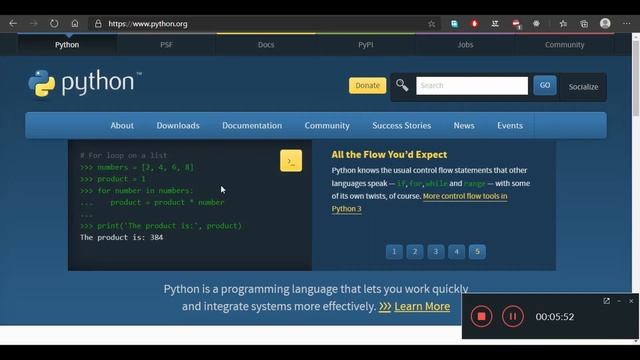
Task: Open the browser collections icon
Action: 584,24
